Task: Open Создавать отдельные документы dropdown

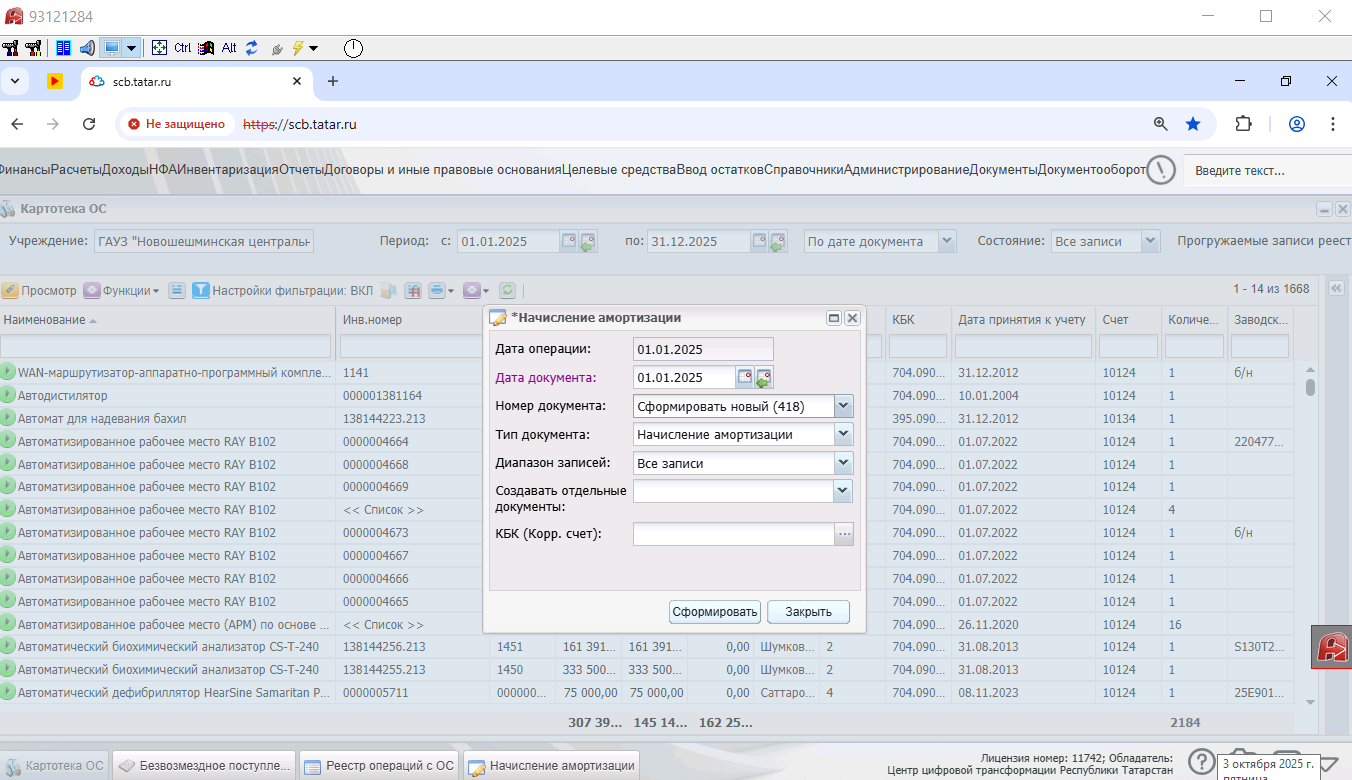Action: (843, 491)
